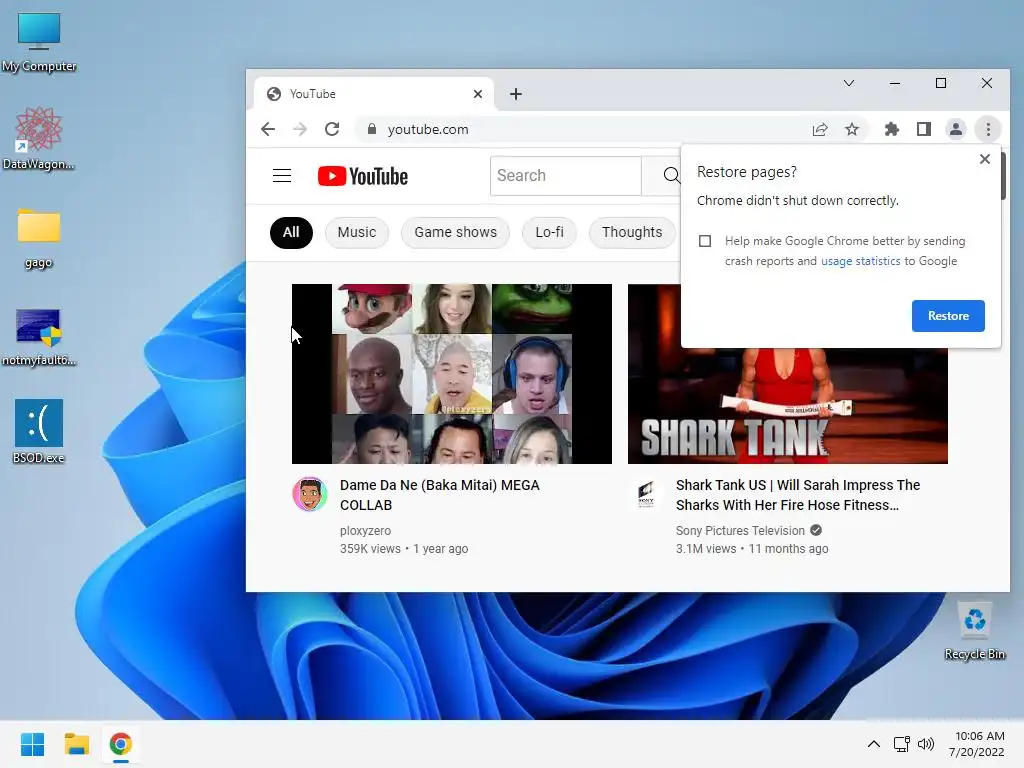Image resolution: width=1024 pixels, height=768 pixels.
Task: Click the volume speaker tray icon
Action: click(926, 744)
